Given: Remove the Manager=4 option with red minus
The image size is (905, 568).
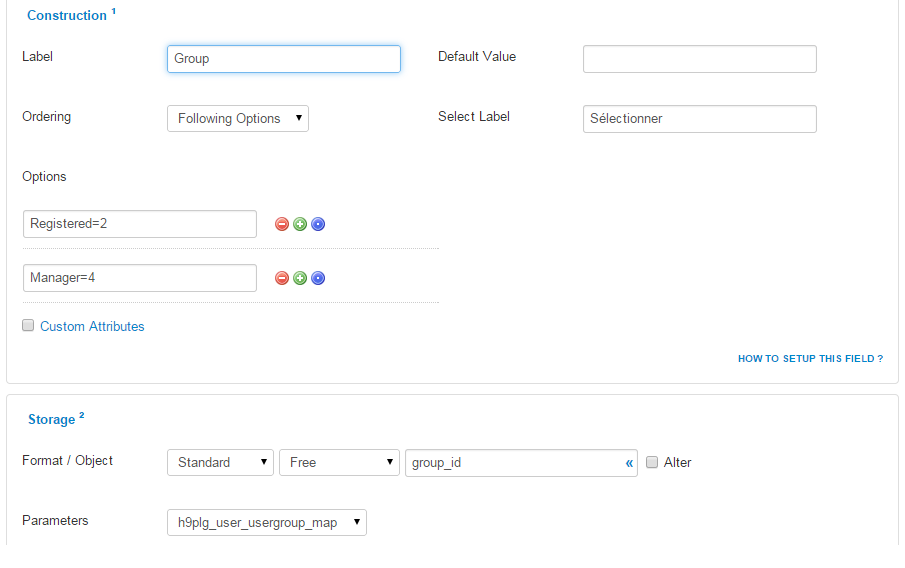Looking at the screenshot, I should coord(282,278).
